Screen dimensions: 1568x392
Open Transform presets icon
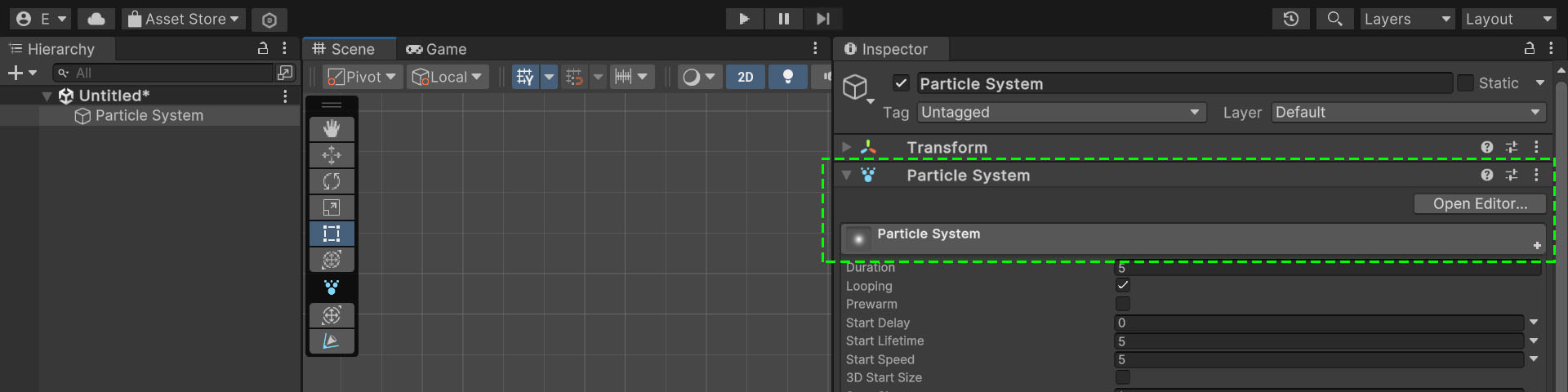[x=1512, y=148]
